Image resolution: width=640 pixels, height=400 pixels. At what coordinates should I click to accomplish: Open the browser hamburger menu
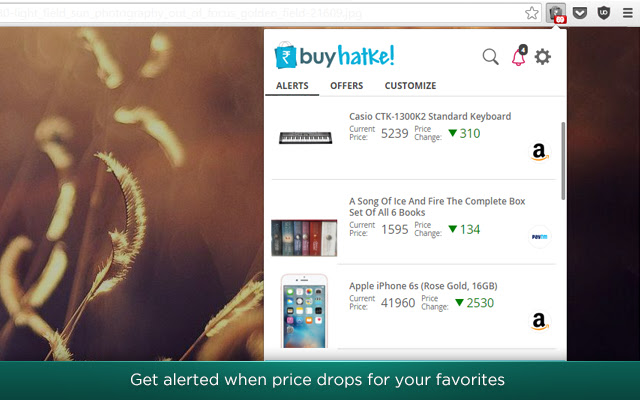[x=628, y=13]
